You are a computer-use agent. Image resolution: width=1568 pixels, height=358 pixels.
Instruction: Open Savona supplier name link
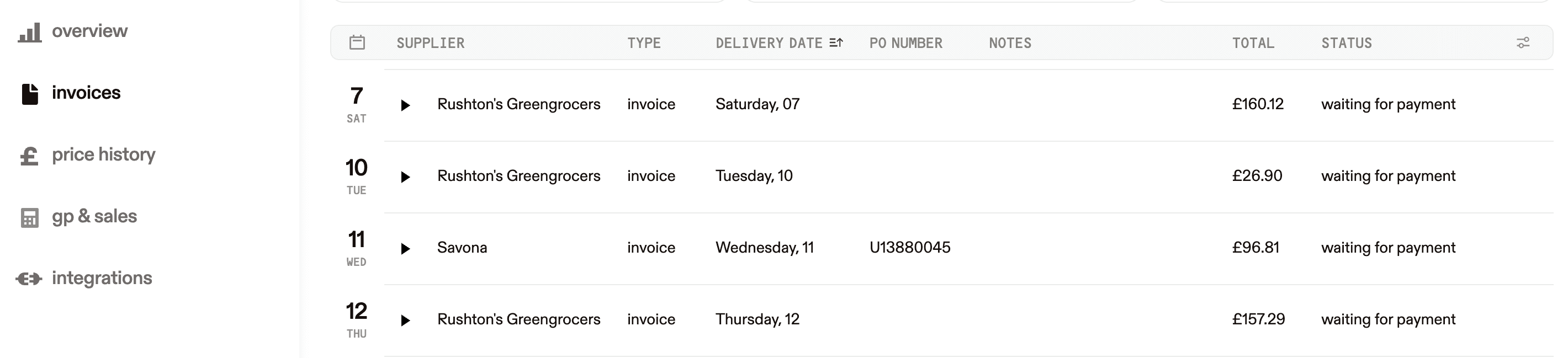462,247
